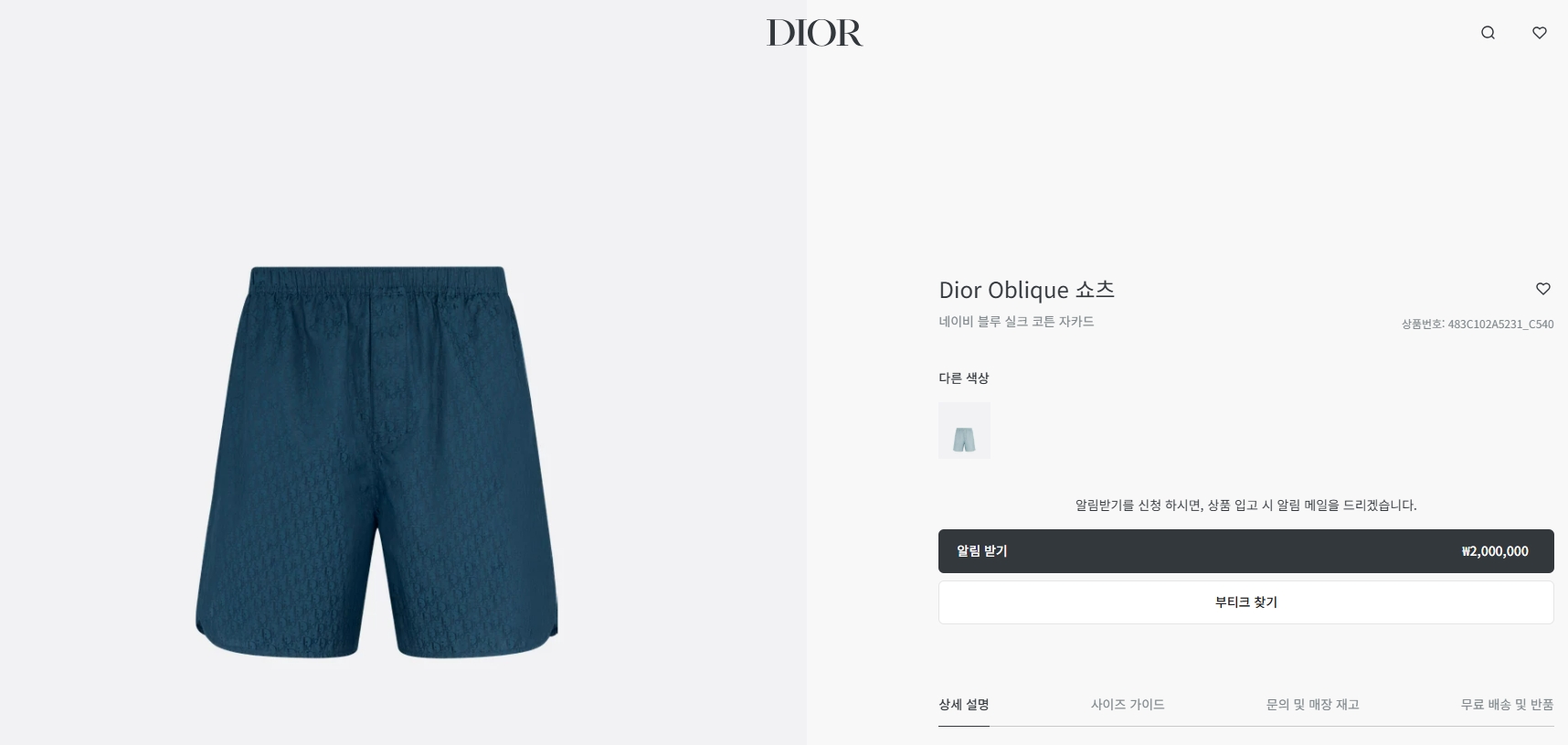Click the 알림 받기 button
Viewport: 1568px width, 745px height.
pyautogui.click(x=1246, y=551)
